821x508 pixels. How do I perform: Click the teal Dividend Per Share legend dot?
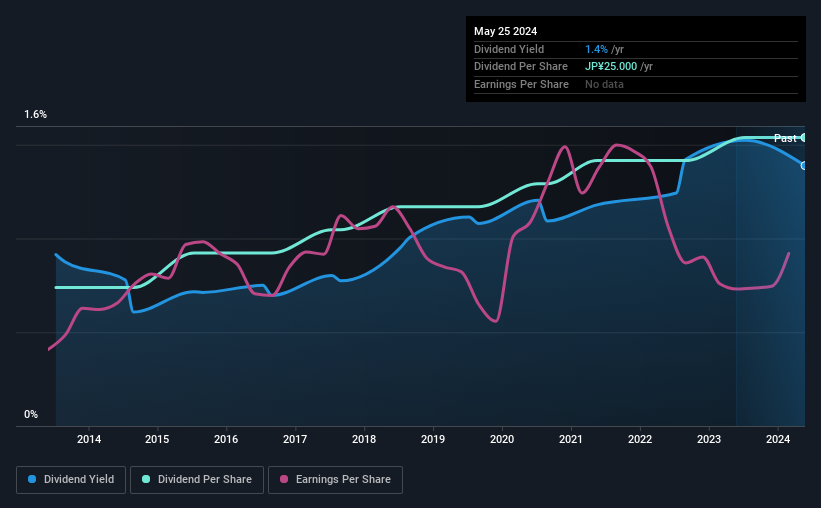click(146, 479)
